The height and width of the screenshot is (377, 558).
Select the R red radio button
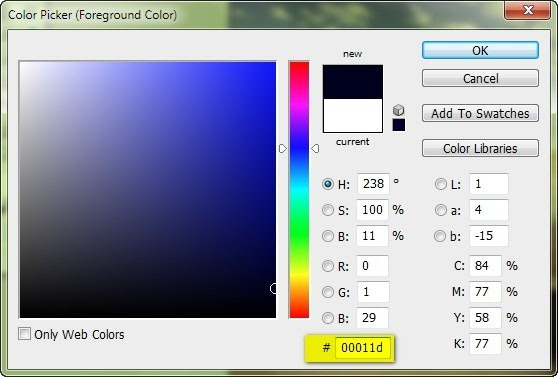click(x=328, y=266)
